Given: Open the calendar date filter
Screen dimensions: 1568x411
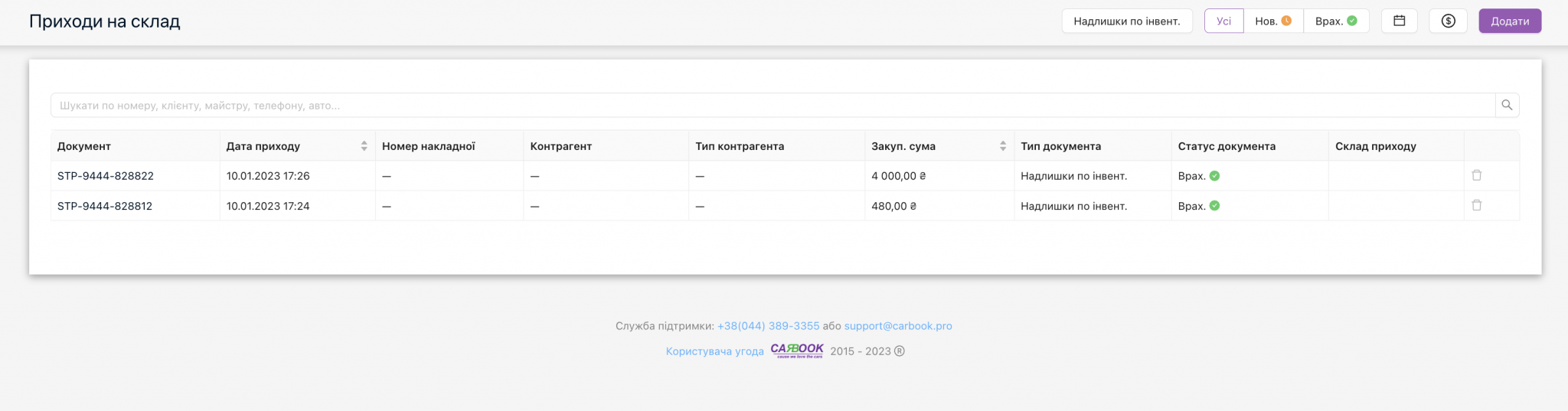Looking at the screenshot, I should (x=1399, y=21).
